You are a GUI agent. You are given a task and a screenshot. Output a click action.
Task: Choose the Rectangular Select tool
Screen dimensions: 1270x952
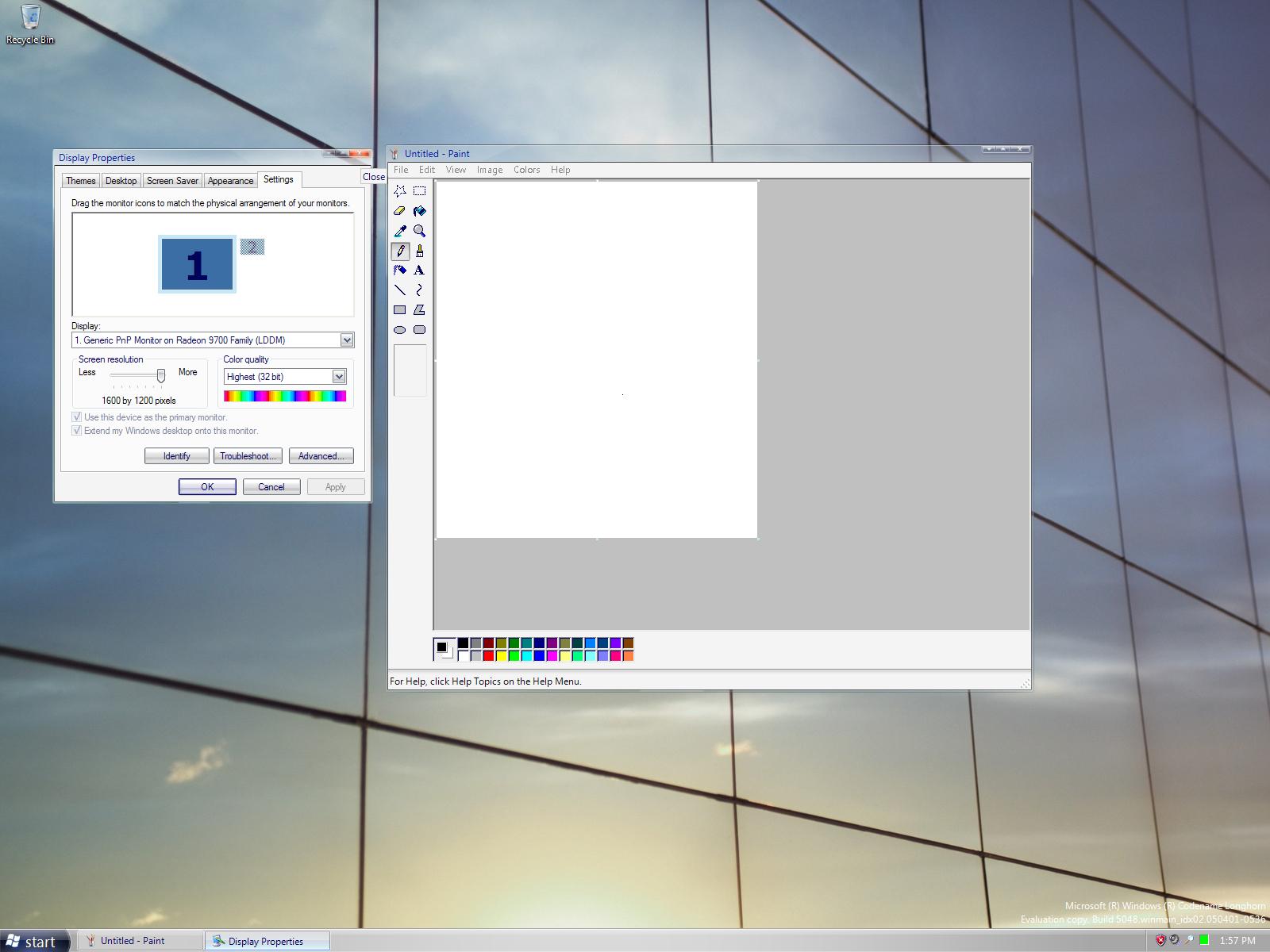point(419,191)
